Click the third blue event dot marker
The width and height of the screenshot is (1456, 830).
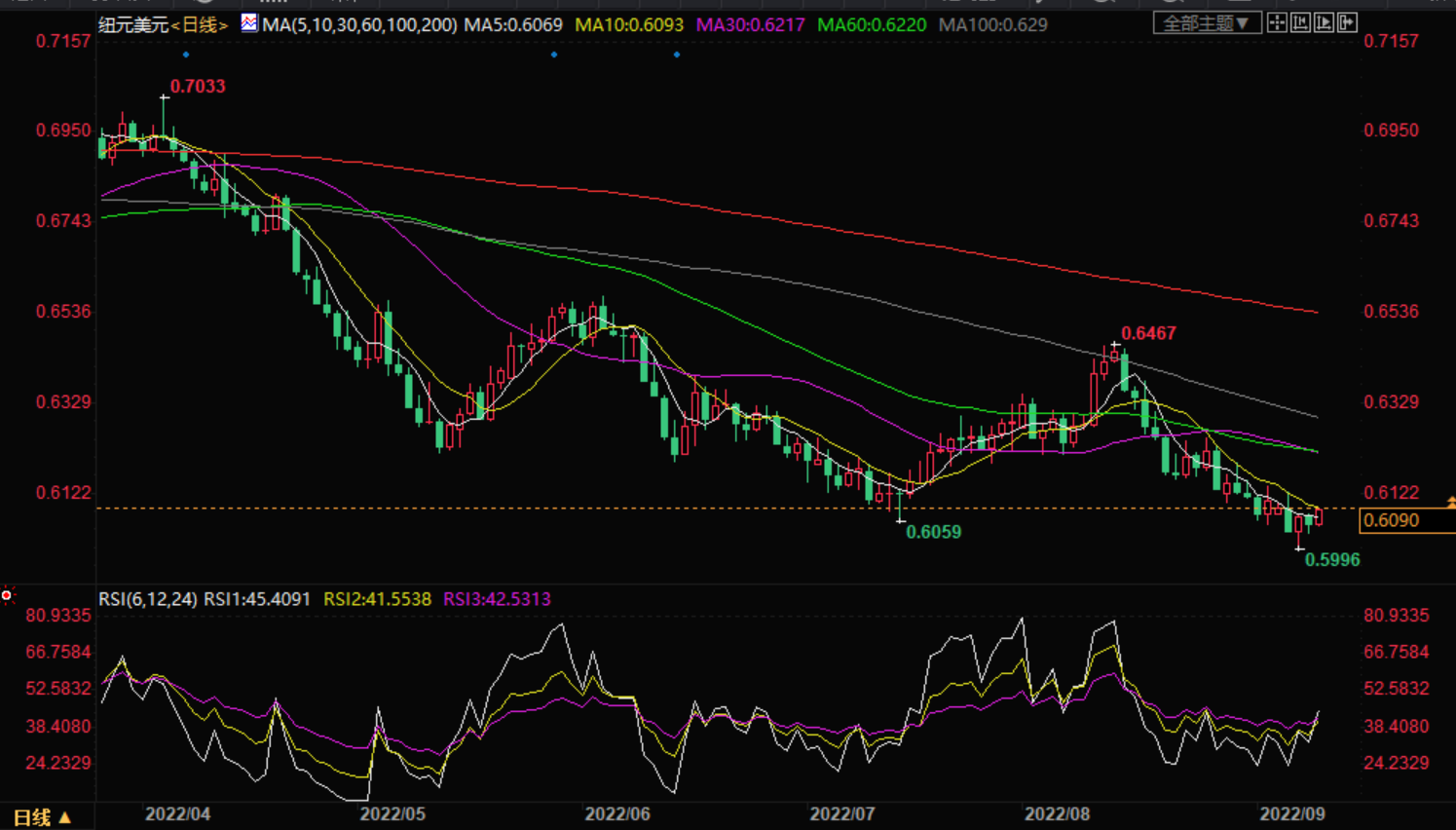click(x=677, y=55)
